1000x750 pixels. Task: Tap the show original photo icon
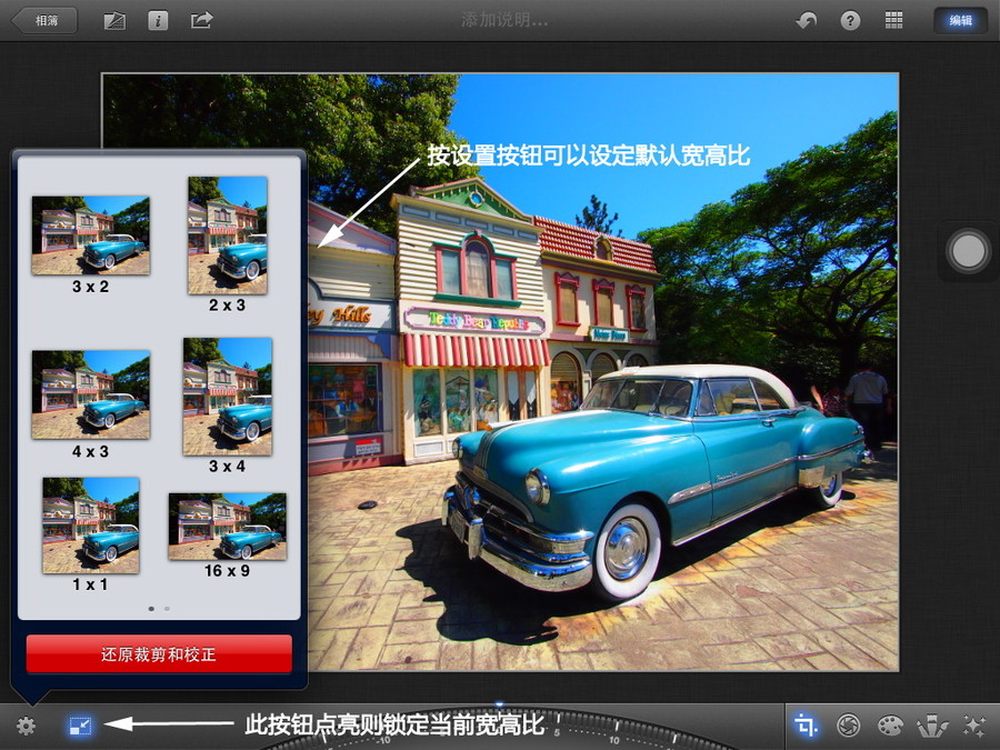[115, 20]
